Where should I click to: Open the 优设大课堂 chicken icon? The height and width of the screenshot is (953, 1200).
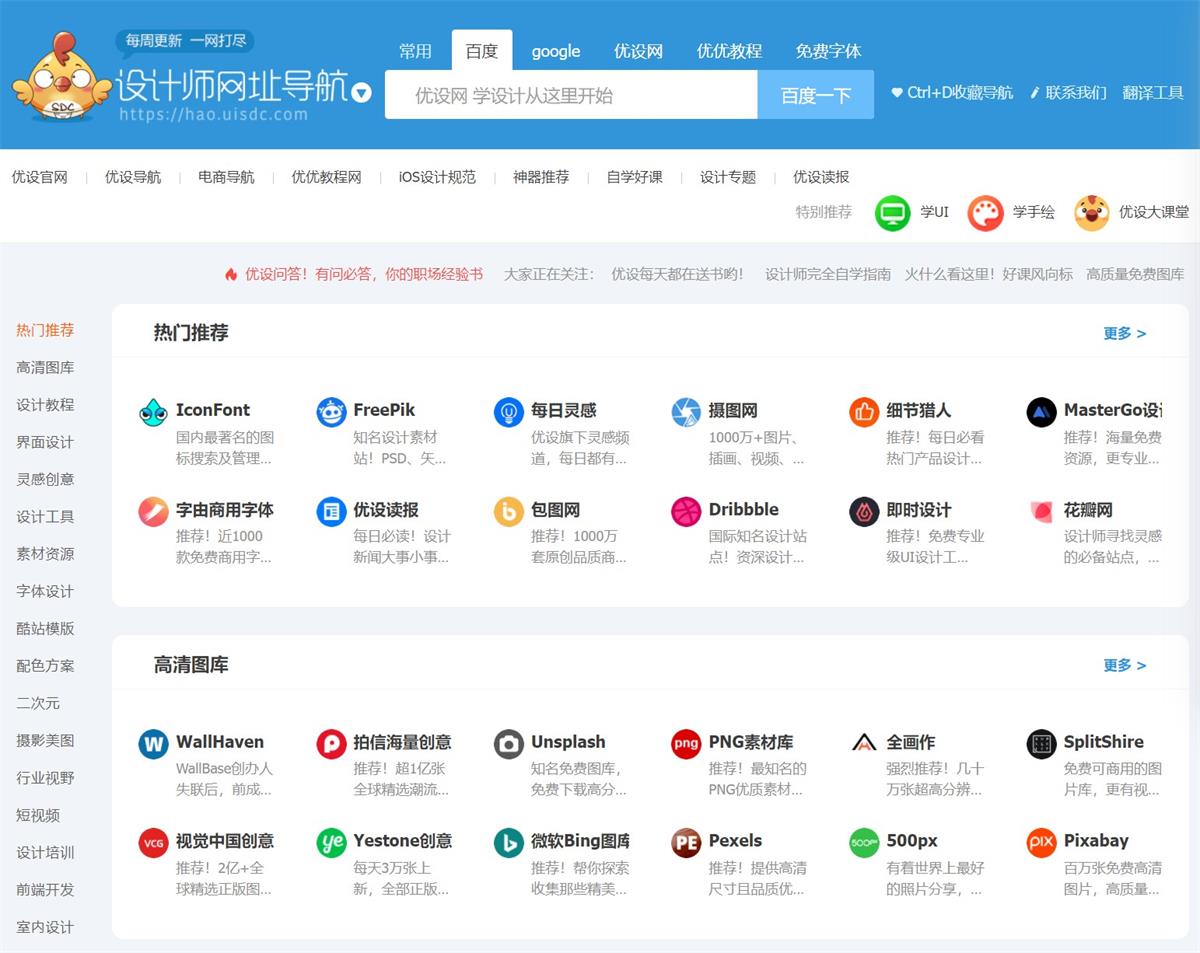click(x=1092, y=213)
